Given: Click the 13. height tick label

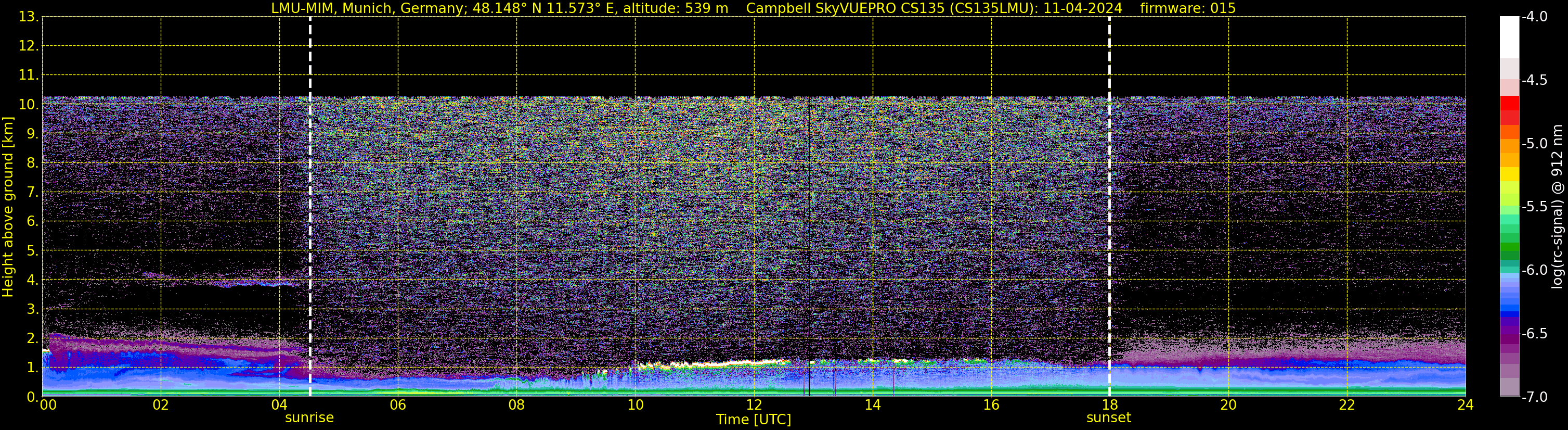Looking at the screenshot, I should point(29,17).
